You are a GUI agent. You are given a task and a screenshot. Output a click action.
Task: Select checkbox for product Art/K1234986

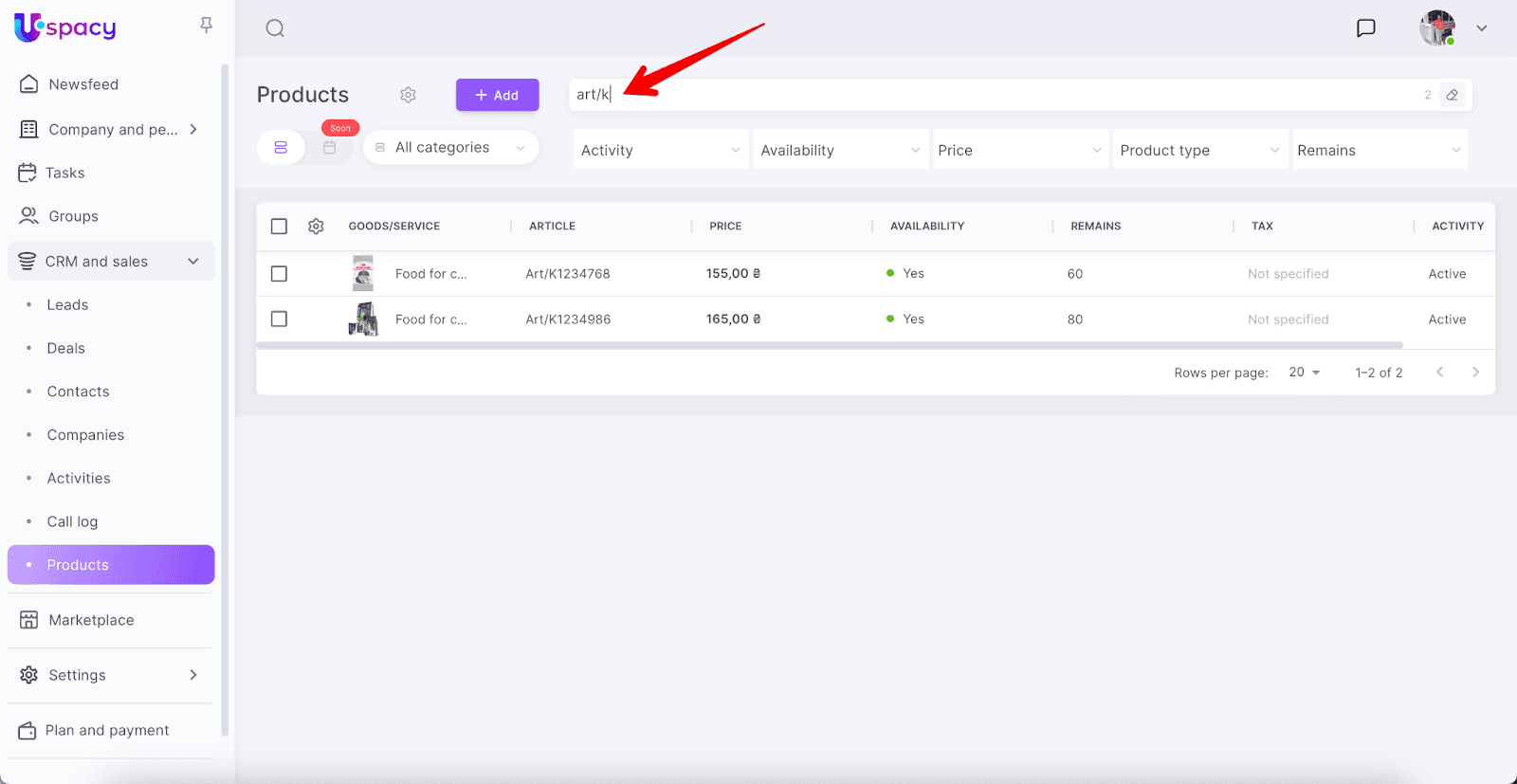[279, 319]
